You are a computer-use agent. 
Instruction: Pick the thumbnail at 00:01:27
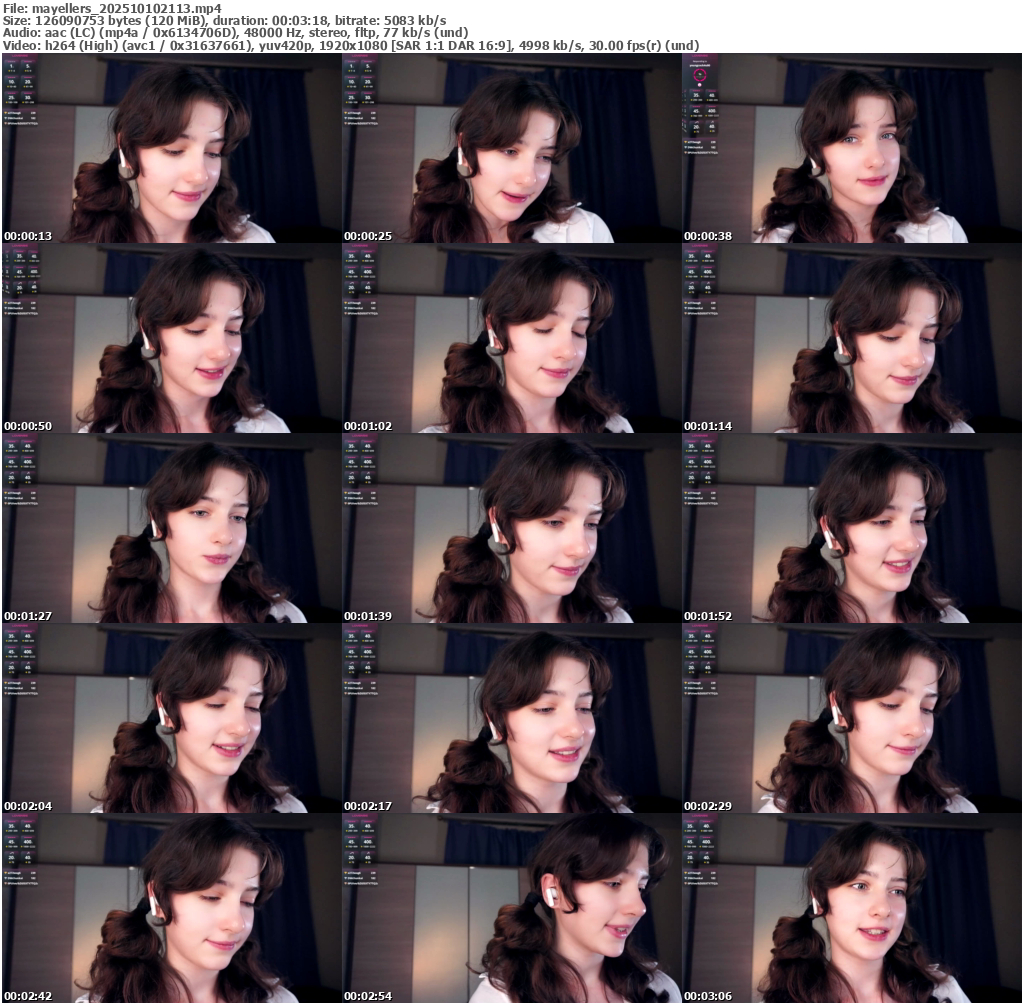(x=171, y=528)
